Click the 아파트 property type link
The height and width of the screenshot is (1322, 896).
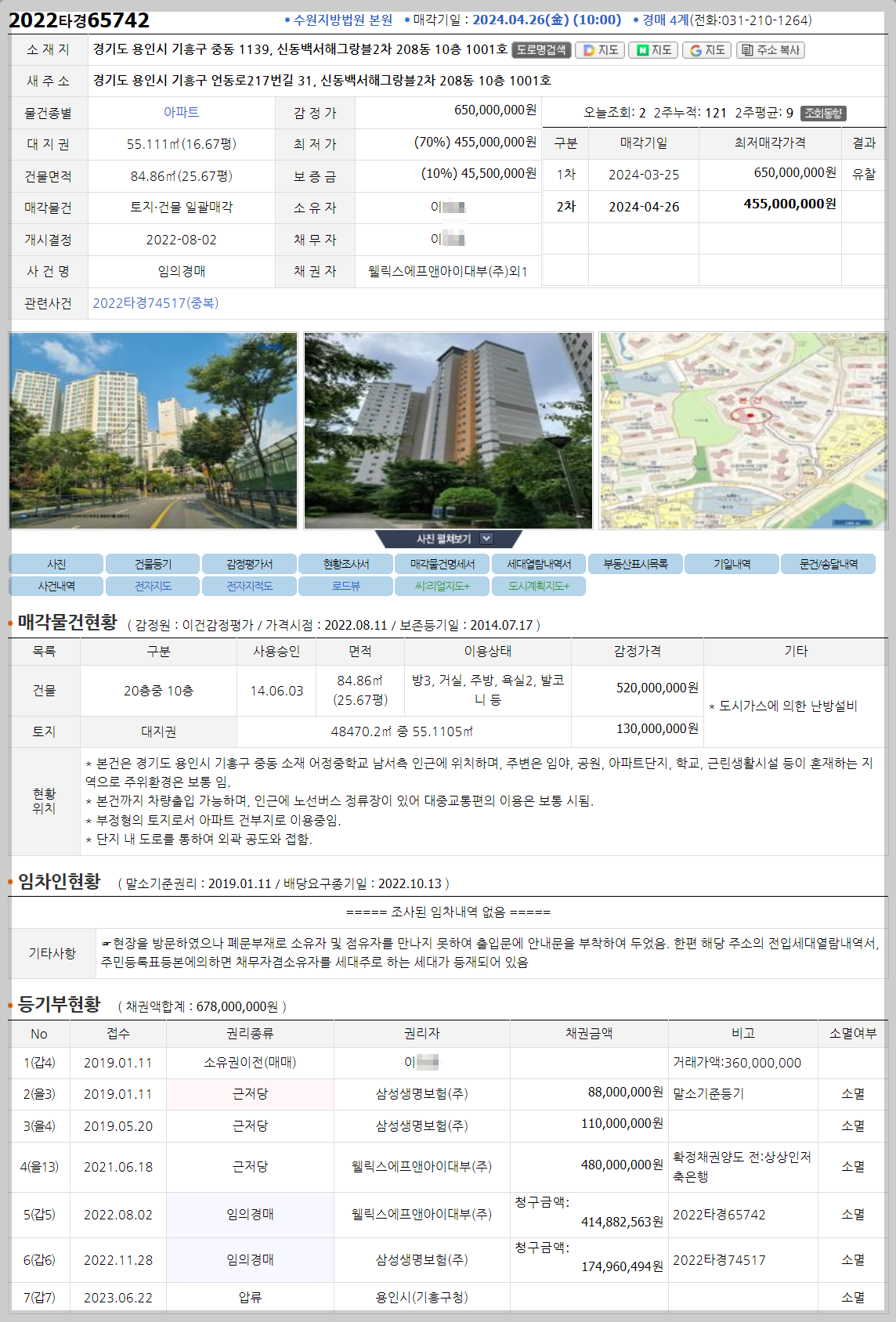(181, 113)
